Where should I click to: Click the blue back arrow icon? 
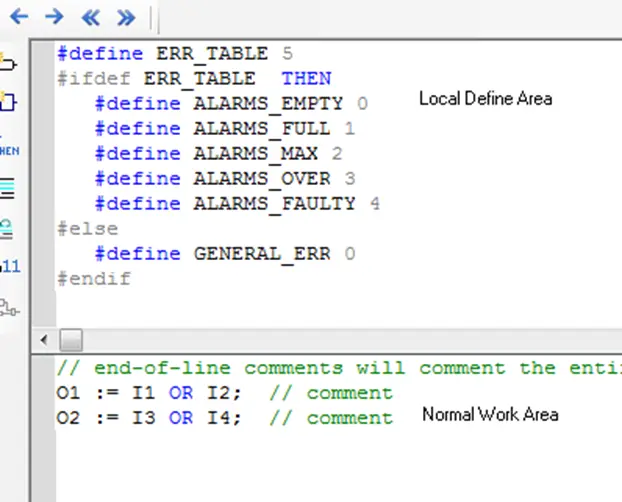pyautogui.click(x=19, y=17)
